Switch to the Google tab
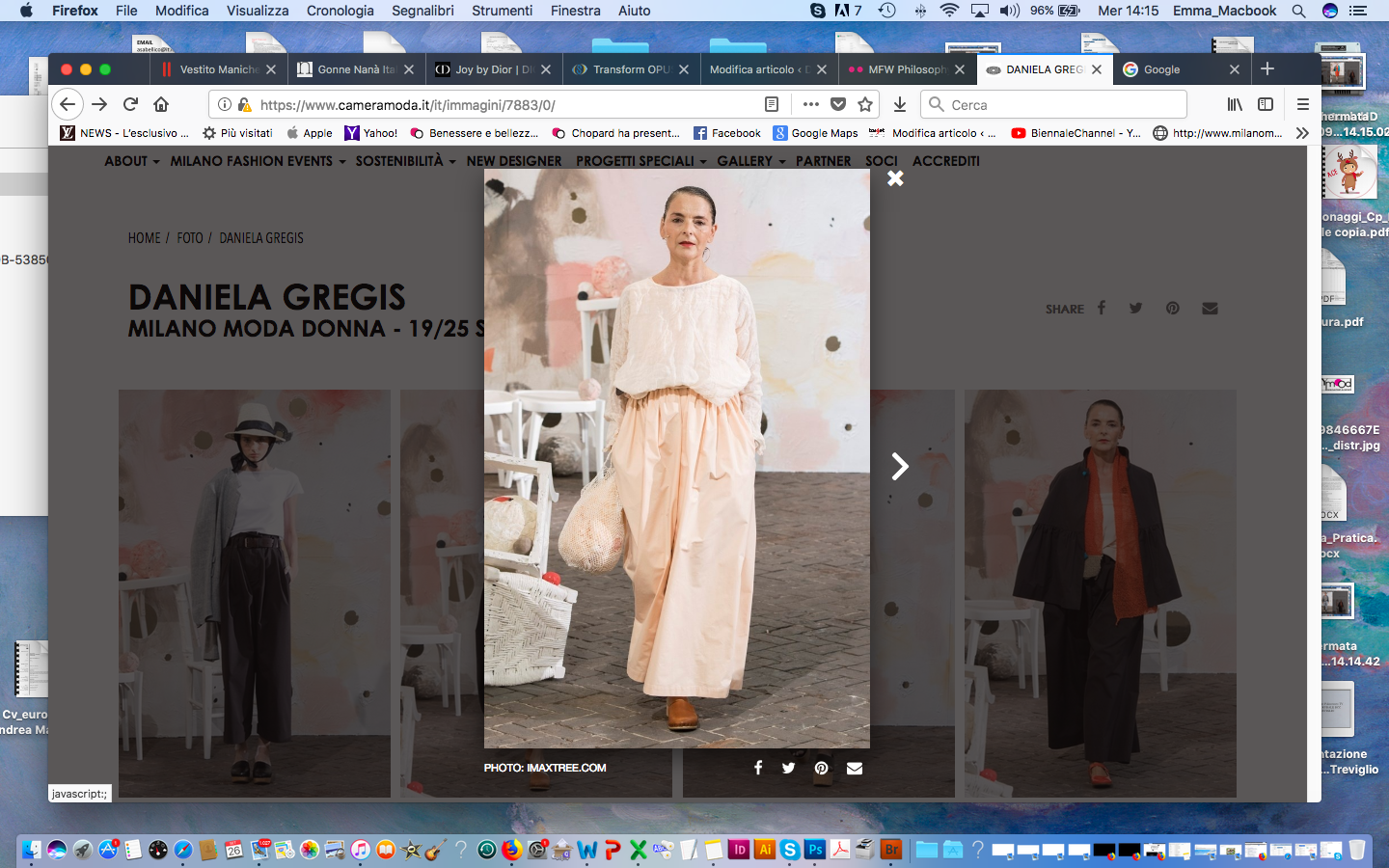 click(1181, 69)
